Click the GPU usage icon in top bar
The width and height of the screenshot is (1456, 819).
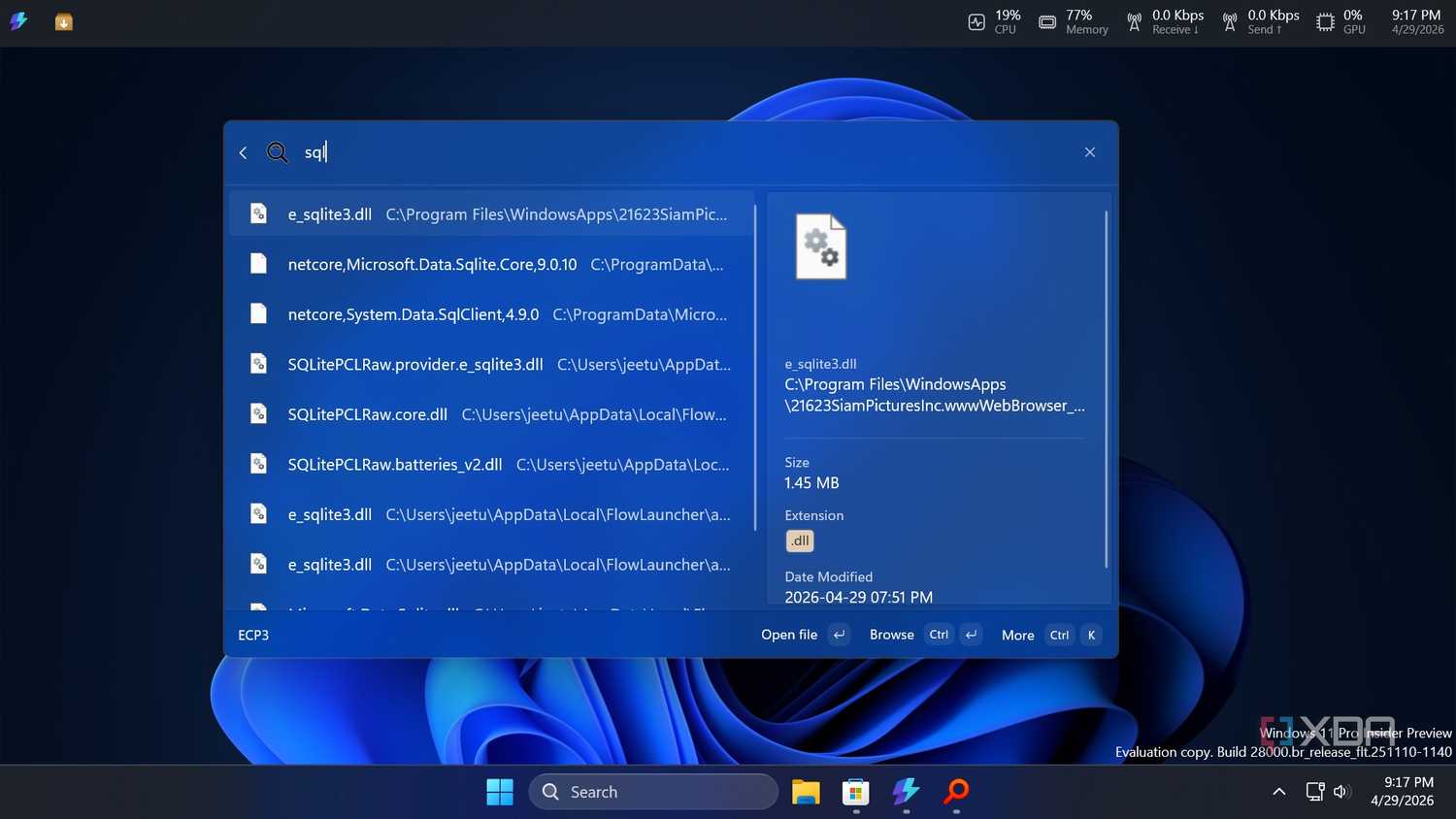pyautogui.click(x=1325, y=22)
